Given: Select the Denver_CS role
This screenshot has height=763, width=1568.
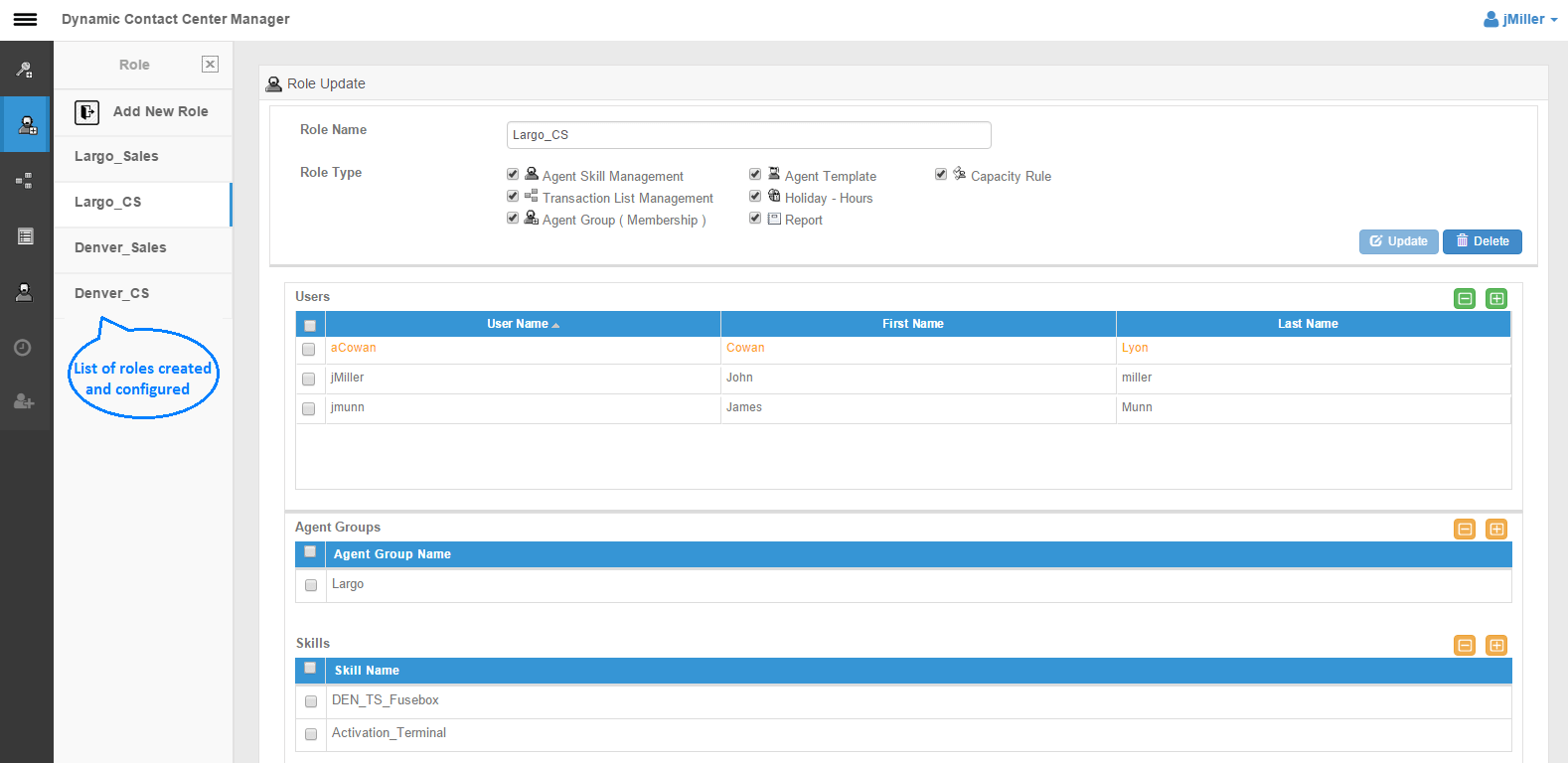Looking at the screenshot, I should pos(143,294).
